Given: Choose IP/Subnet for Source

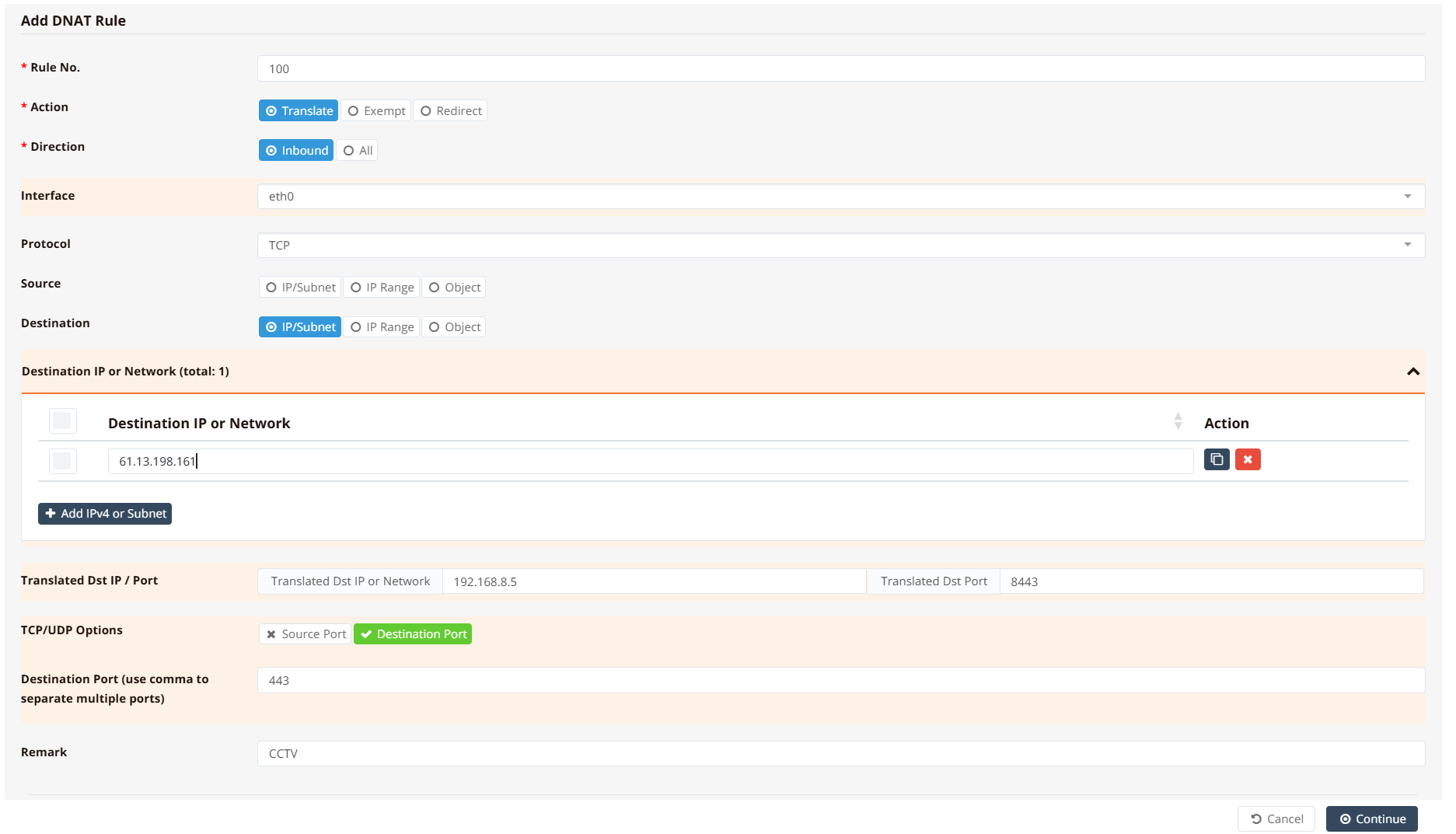Looking at the screenshot, I should click(300, 288).
